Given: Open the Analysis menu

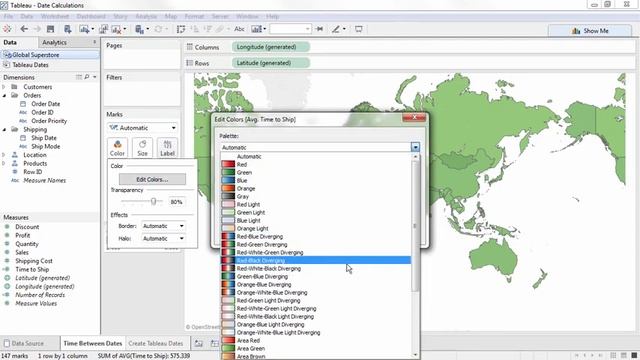Looking at the screenshot, I should click(146, 16).
